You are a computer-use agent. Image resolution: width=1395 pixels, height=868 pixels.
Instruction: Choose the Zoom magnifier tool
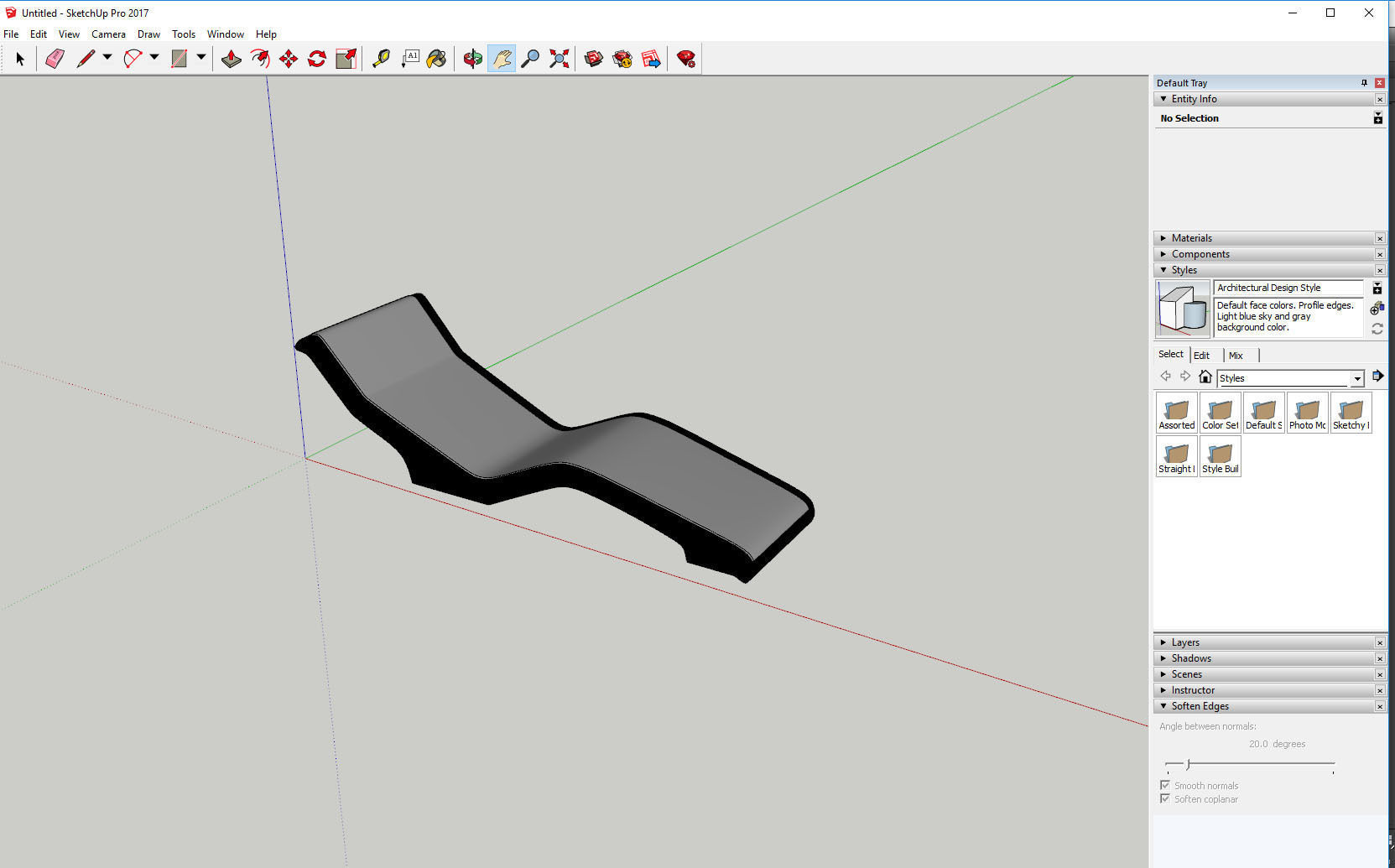530,59
